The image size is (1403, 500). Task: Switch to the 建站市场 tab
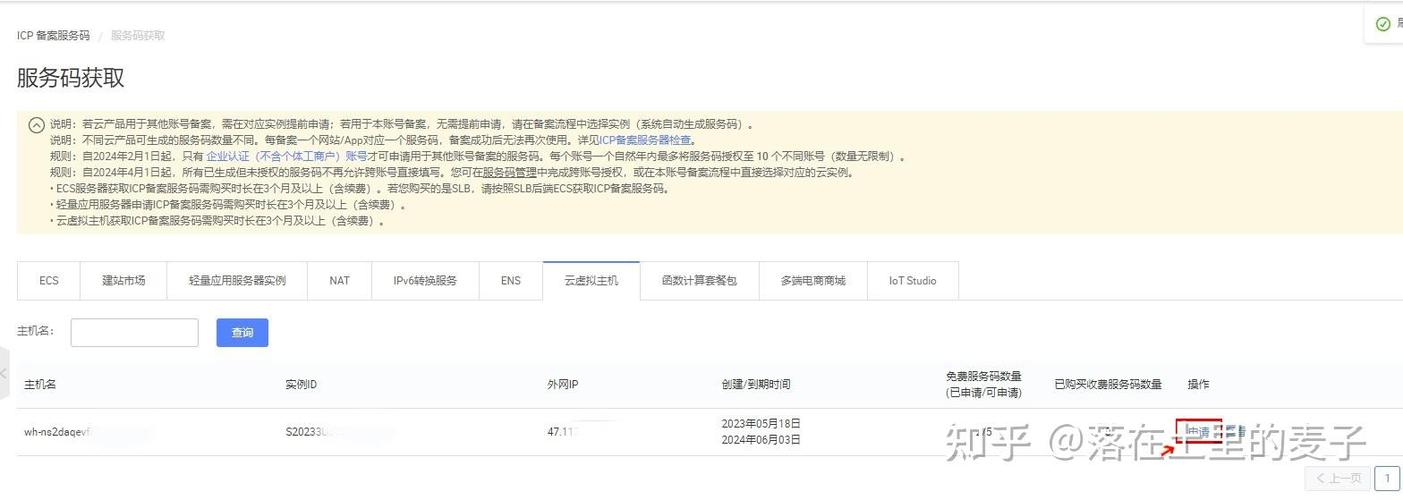(124, 281)
